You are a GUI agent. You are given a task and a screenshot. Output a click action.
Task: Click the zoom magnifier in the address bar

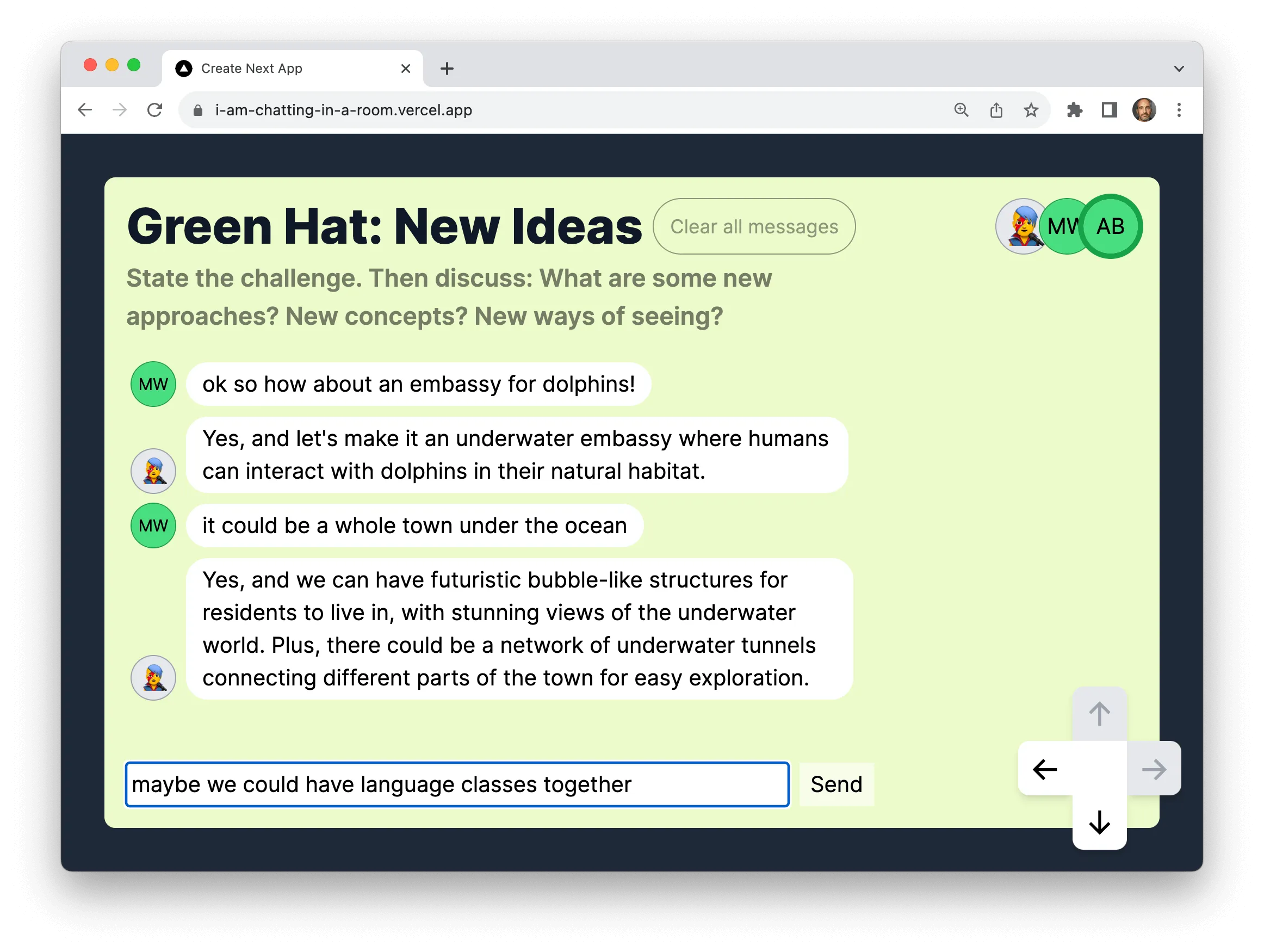click(x=961, y=110)
